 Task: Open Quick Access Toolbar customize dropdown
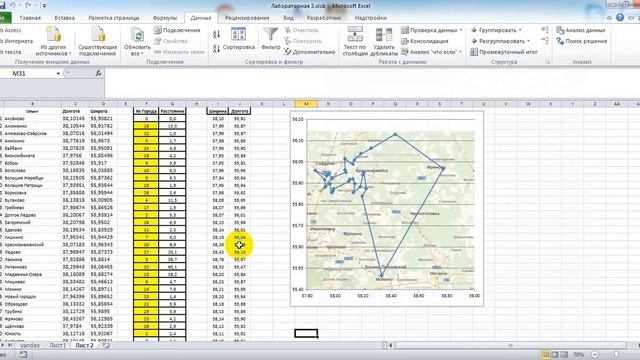coord(44,6)
